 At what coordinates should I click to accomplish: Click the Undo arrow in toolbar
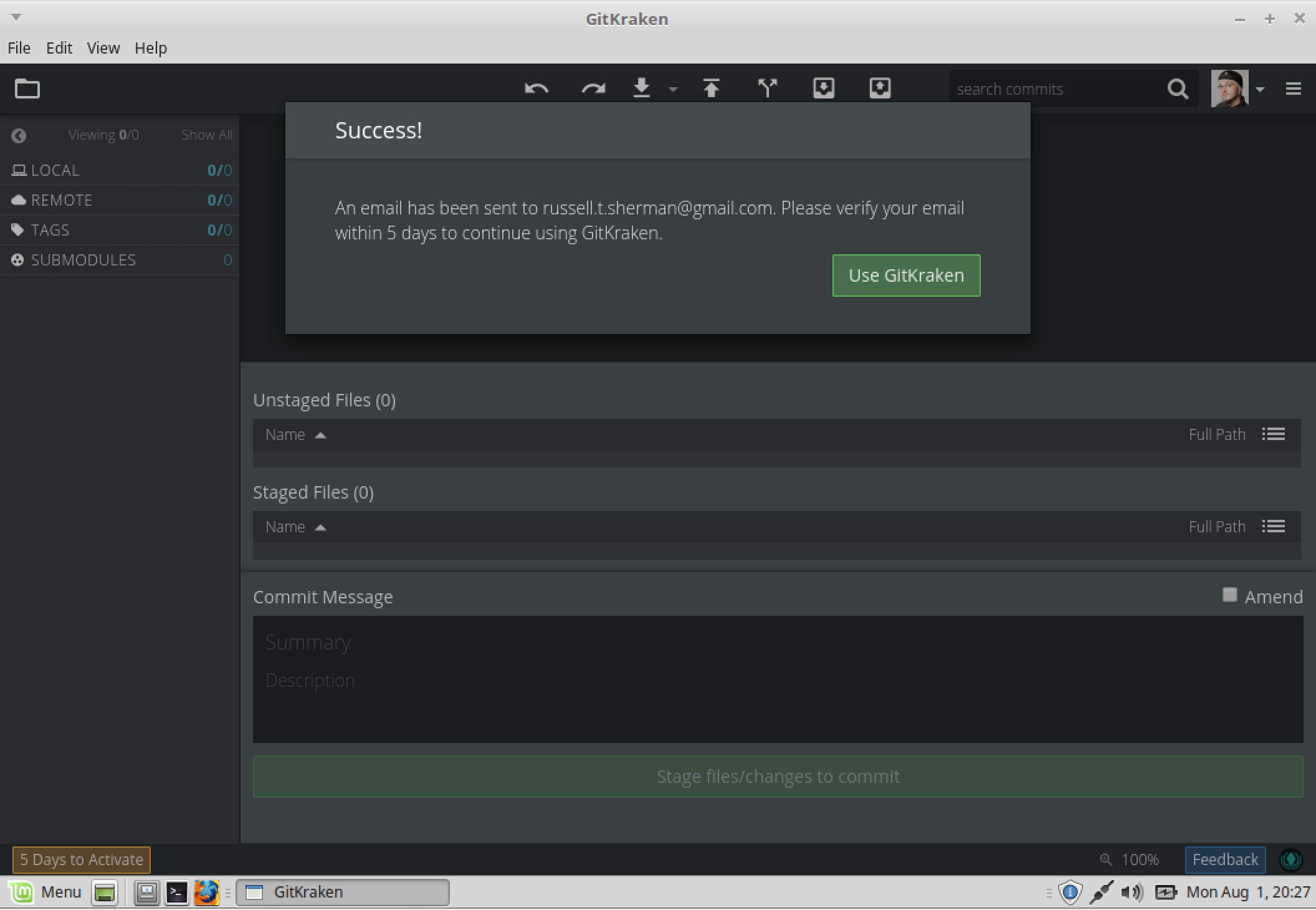[536, 89]
